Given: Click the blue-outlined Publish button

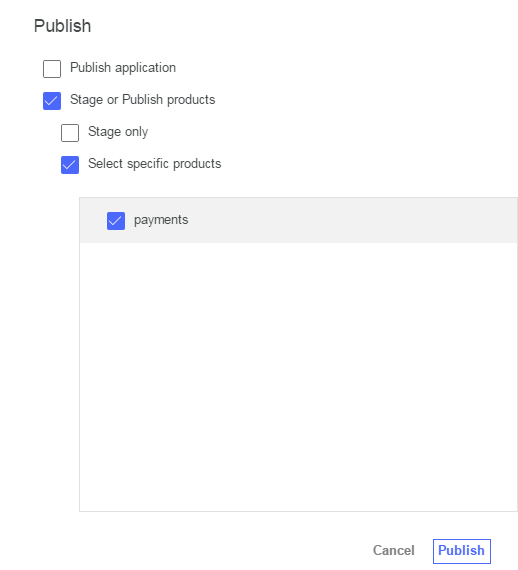Looking at the screenshot, I should (x=462, y=551).
